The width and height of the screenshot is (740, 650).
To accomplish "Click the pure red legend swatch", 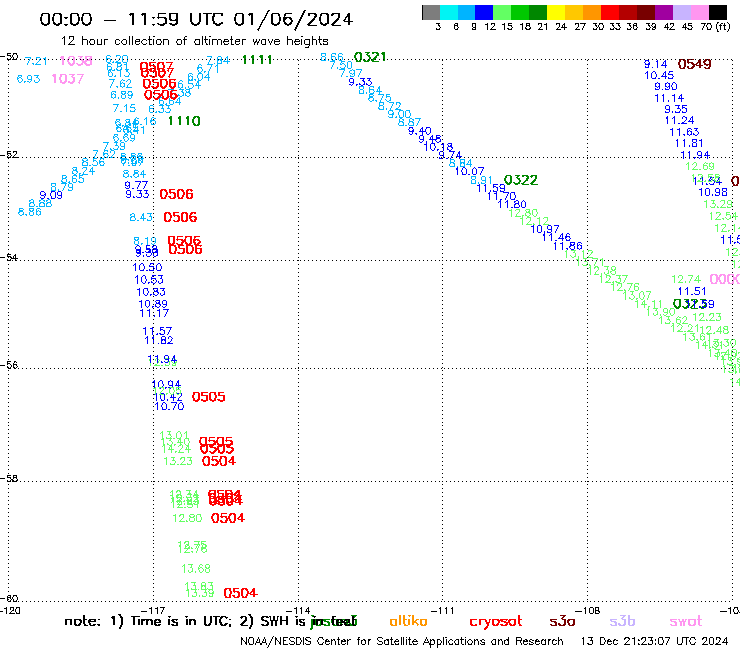I will tap(610, 12).
